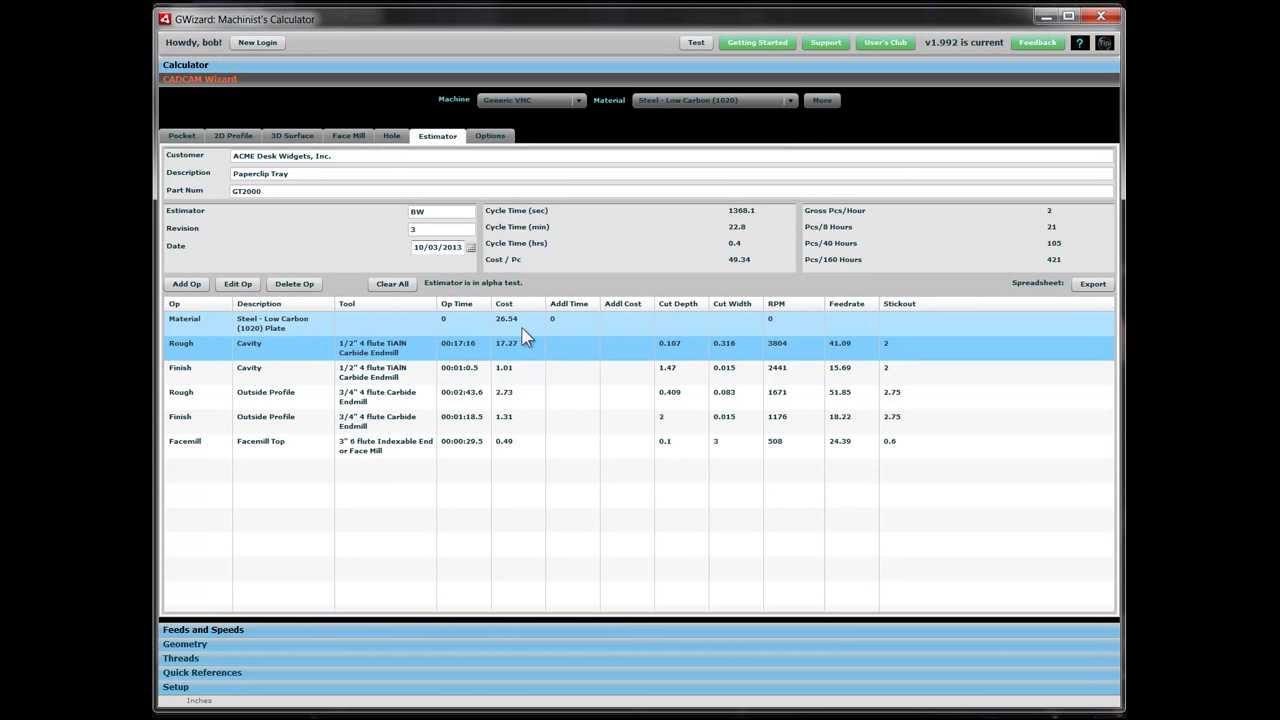Click the 3" 6 flute Indexable End tool cell

(385, 446)
